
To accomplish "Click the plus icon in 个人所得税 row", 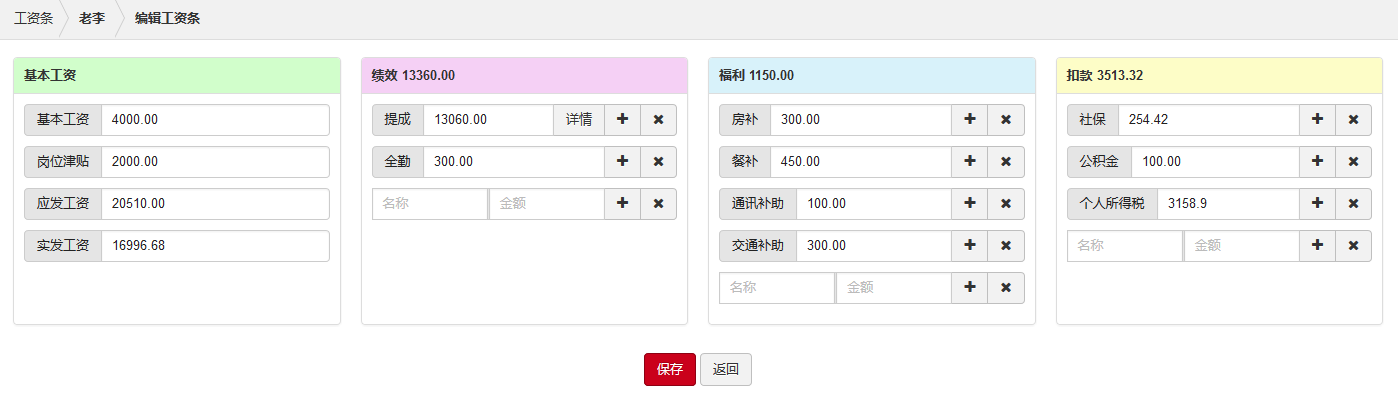I will pyautogui.click(x=1317, y=204).
